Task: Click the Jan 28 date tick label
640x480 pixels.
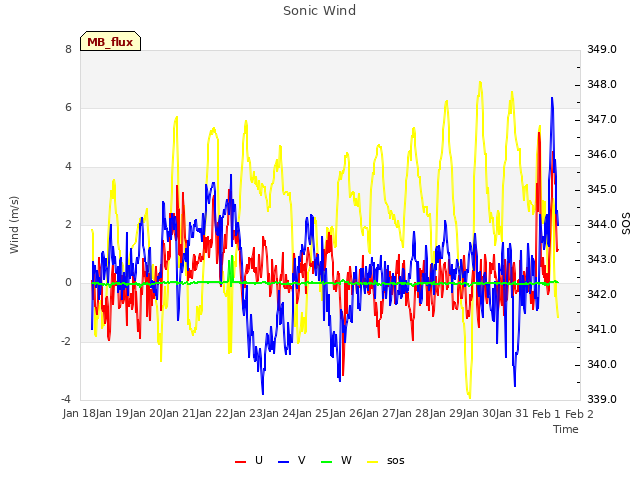Action: click(413, 414)
